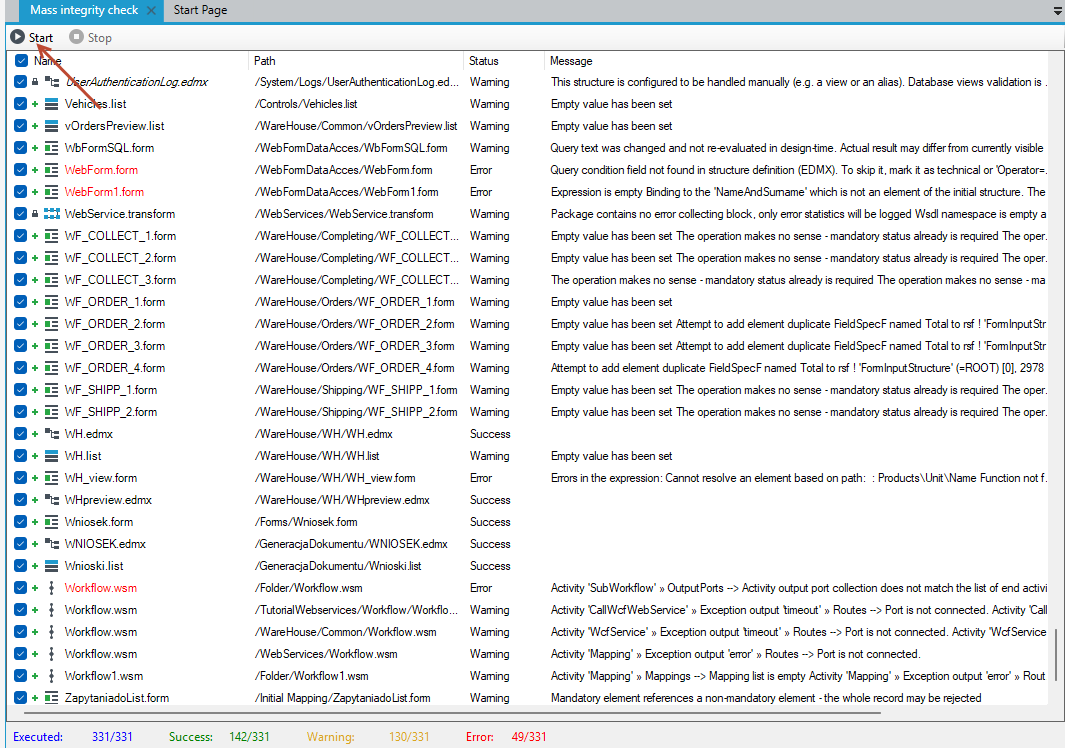Uncheck the WF_ORDER_4.form checkbox

[20, 368]
